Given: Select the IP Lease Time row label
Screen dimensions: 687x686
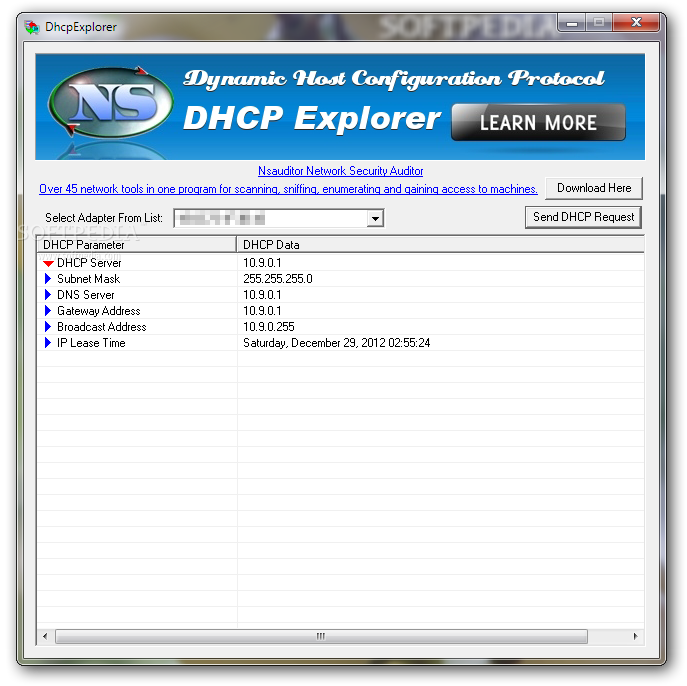Looking at the screenshot, I should pyautogui.click(x=91, y=343).
